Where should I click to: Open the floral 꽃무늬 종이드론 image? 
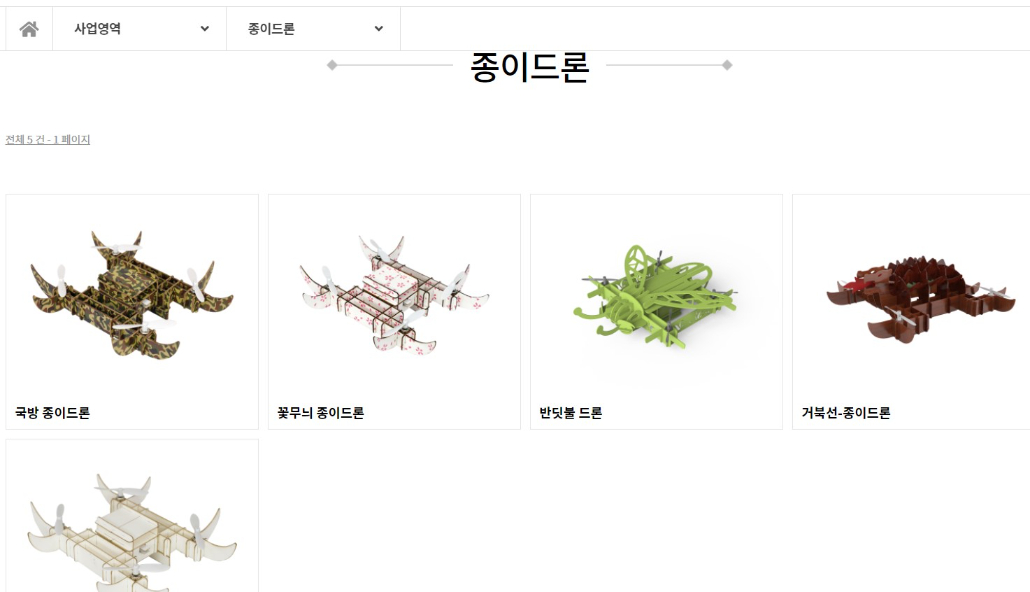click(x=394, y=294)
